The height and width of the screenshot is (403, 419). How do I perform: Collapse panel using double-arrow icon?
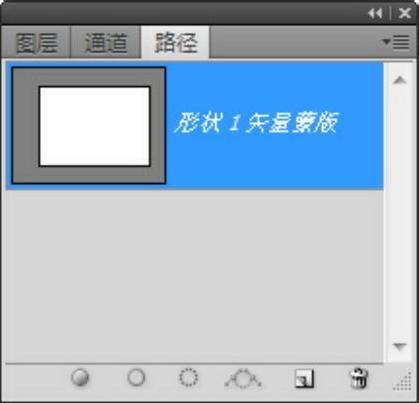[x=375, y=13]
